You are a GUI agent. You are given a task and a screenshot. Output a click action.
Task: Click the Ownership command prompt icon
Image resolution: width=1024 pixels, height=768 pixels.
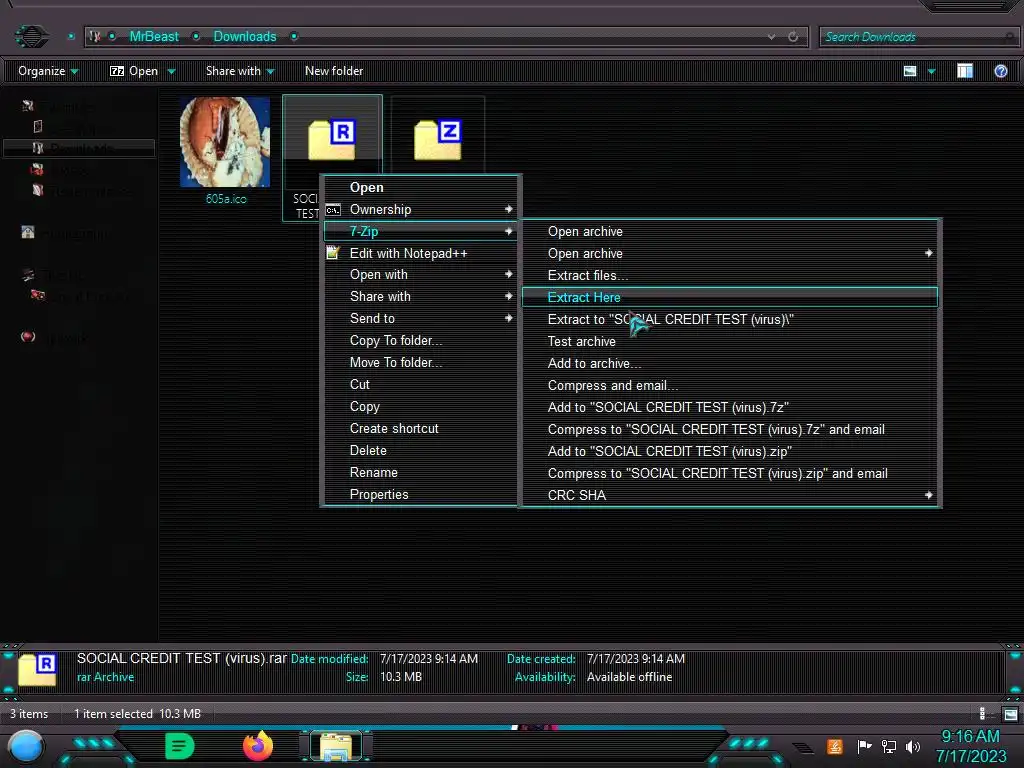point(333,210)
